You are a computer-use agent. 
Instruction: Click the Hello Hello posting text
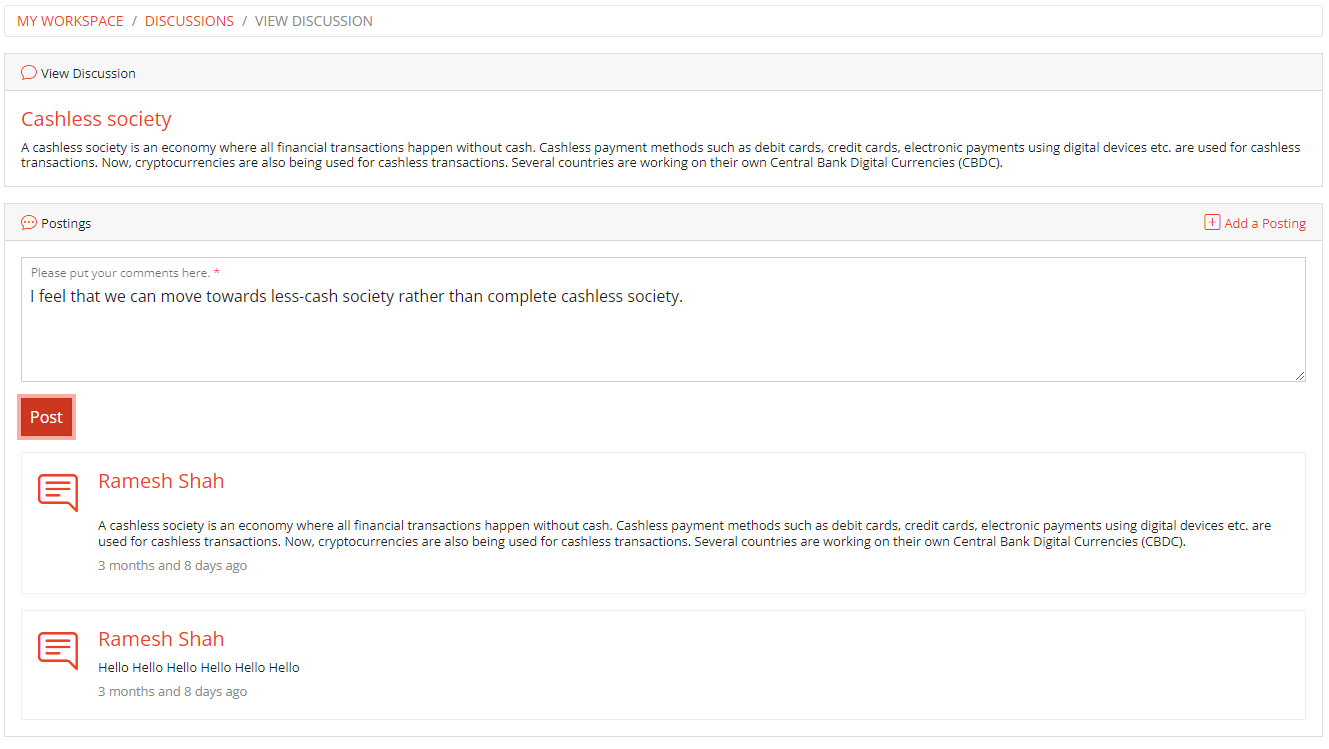(199, 668)
